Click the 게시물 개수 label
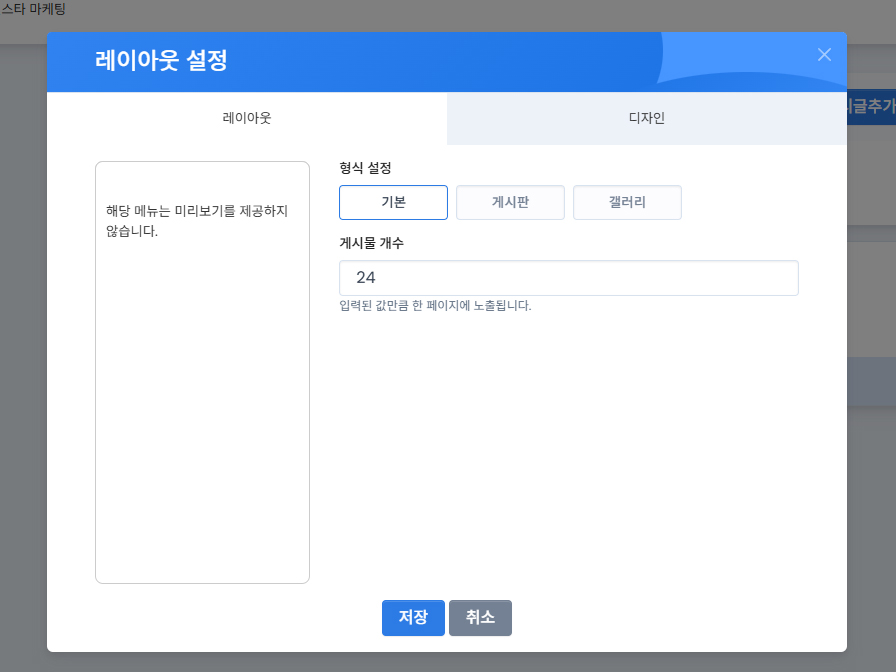This screenshot has width=896, height=672. point(371,243)
